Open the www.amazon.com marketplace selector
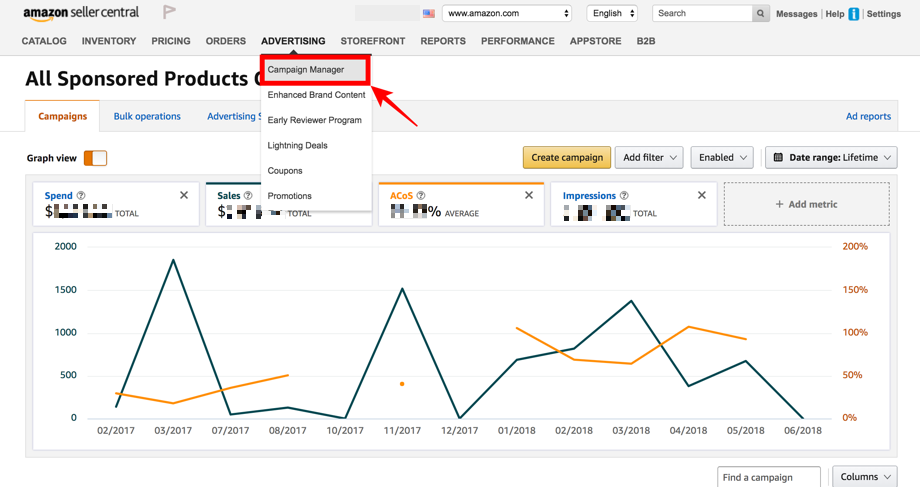 click(507, 13)
